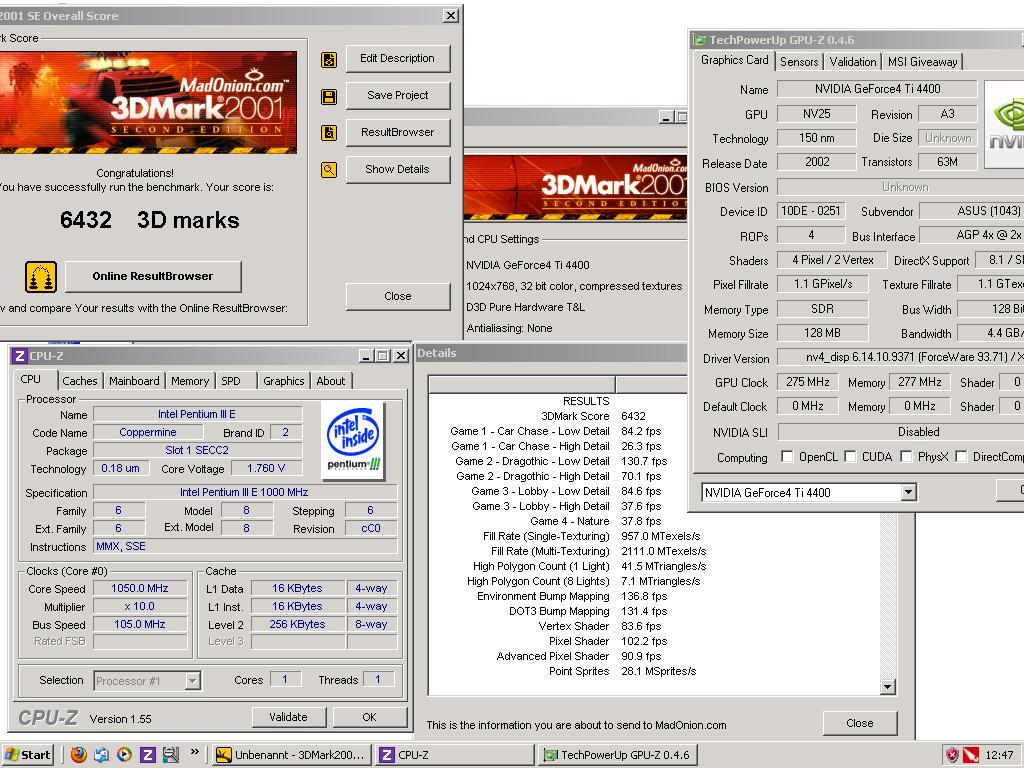Click the Show Details button
This screenshot has height=768, width=1024.
tap(398, 169)
